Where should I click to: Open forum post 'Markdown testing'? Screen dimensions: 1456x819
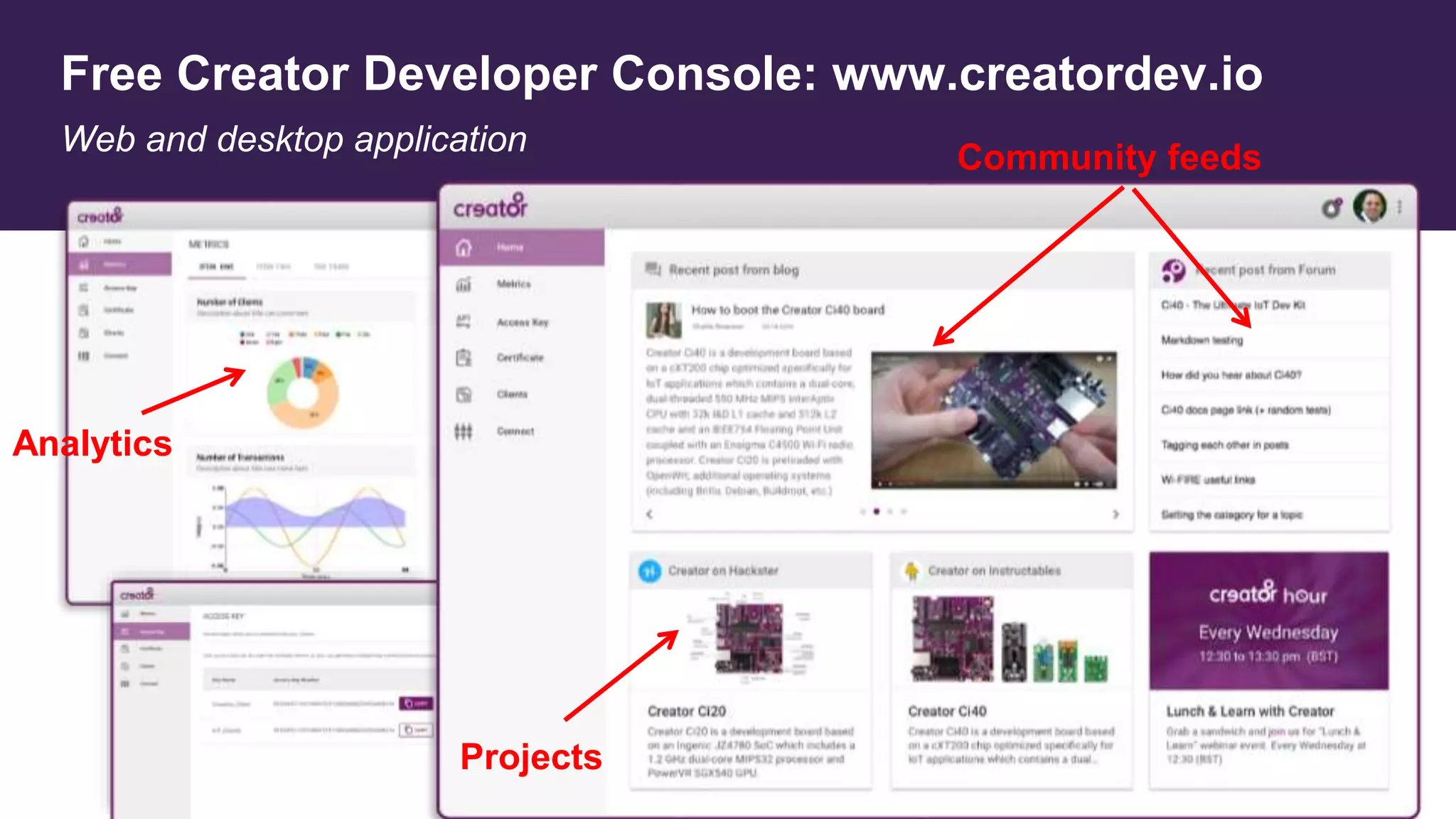(x=1202, y=340)
